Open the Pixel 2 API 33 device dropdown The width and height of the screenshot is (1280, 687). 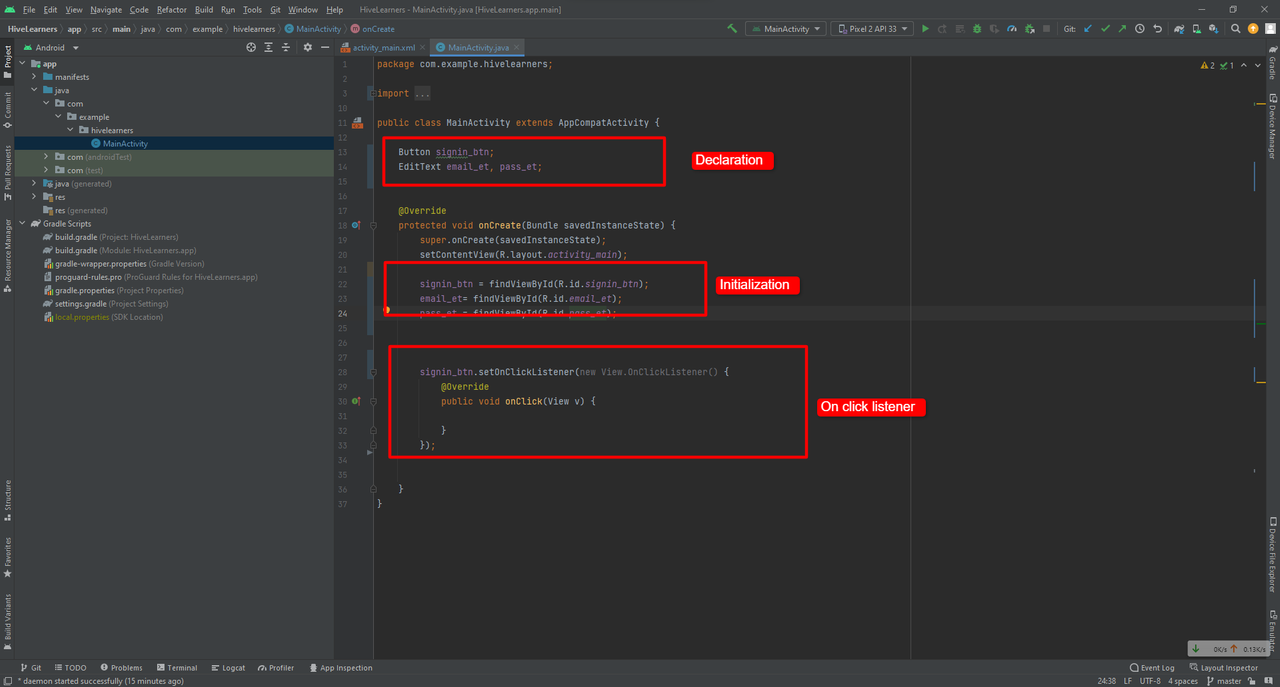coord(871,29)
